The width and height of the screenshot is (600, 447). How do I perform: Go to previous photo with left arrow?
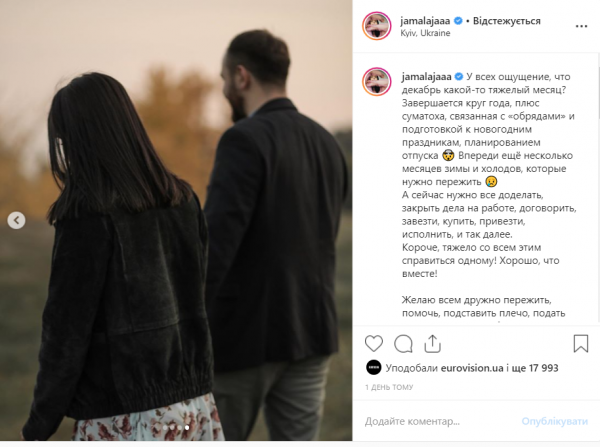point(16,220)
